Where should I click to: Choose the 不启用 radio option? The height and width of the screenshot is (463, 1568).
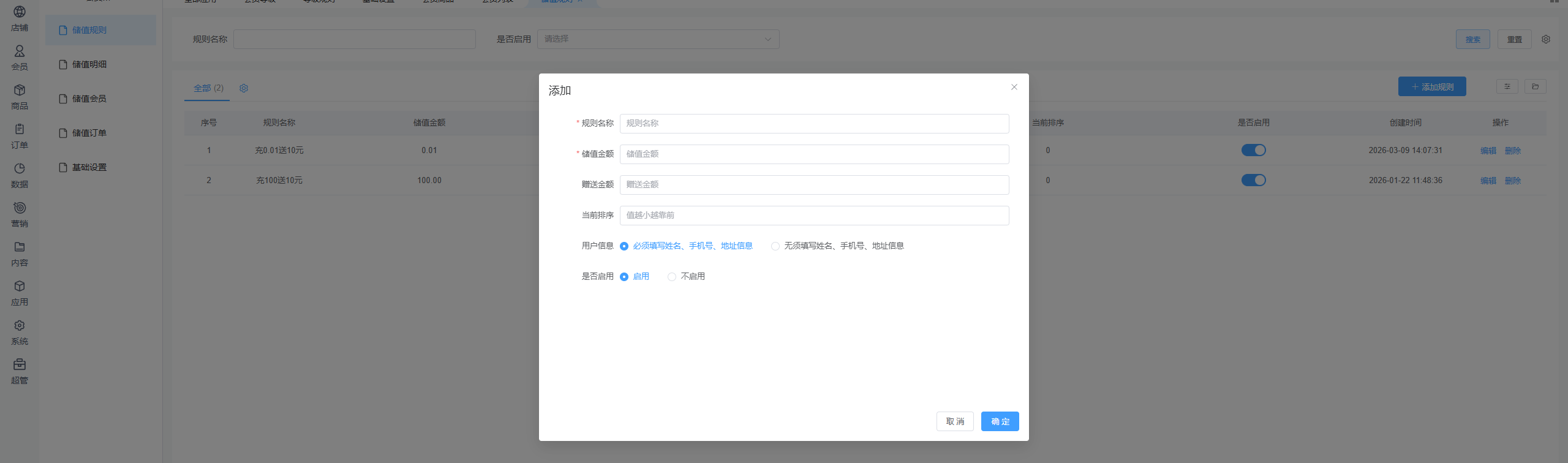pyautogui.click(x=686, y=276)
